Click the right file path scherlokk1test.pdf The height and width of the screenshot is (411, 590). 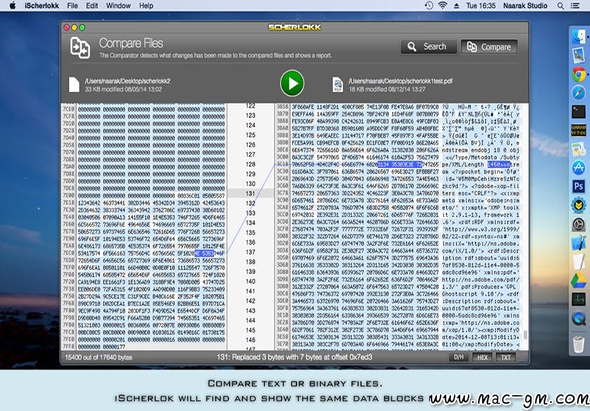coord(400,81)
